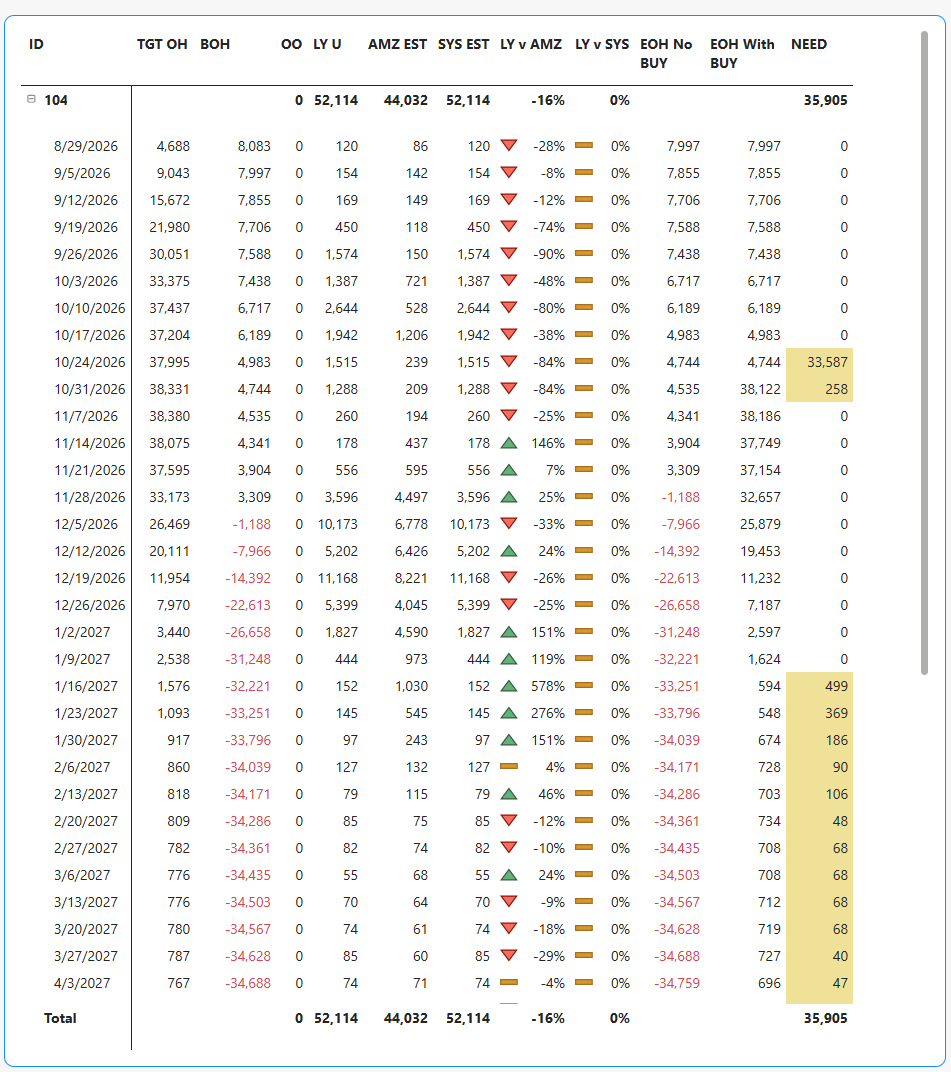
Task: Sort by BOH column header
Action: click(215, 44)
